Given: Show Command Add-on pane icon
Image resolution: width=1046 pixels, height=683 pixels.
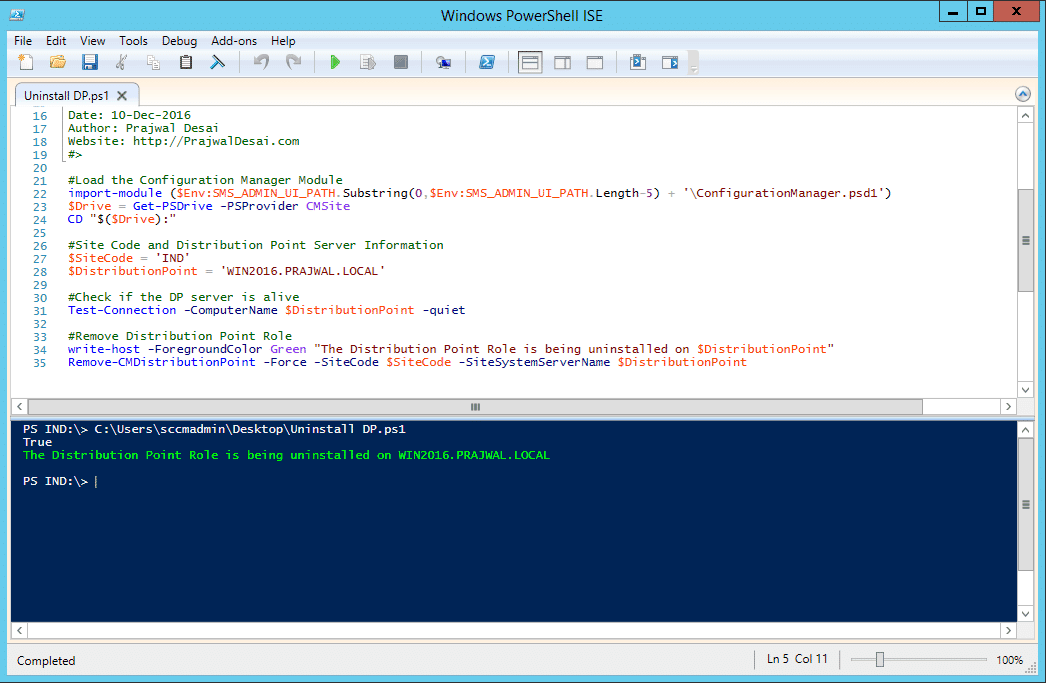Looking at the screenshot, I should [x=670, y=63].
